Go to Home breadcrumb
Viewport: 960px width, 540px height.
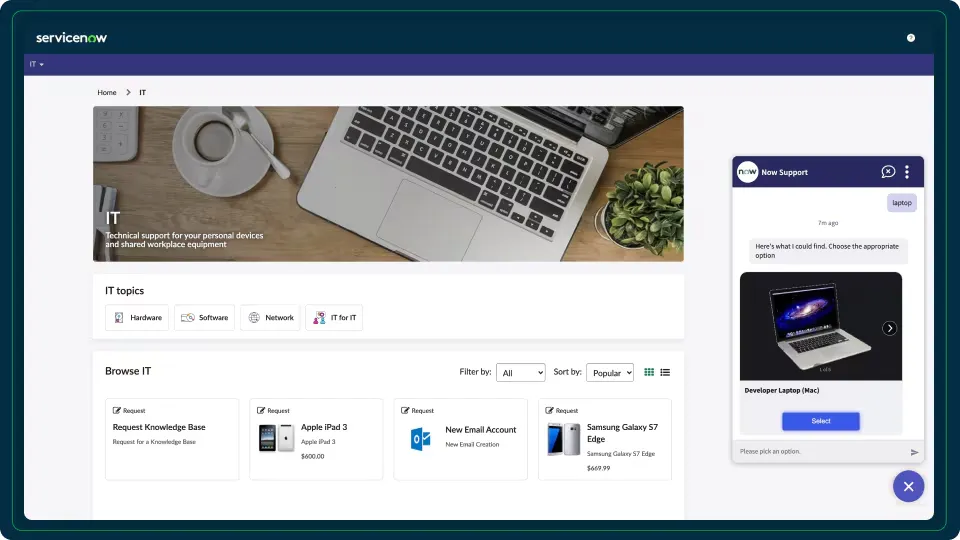click(x=107, y=92)
